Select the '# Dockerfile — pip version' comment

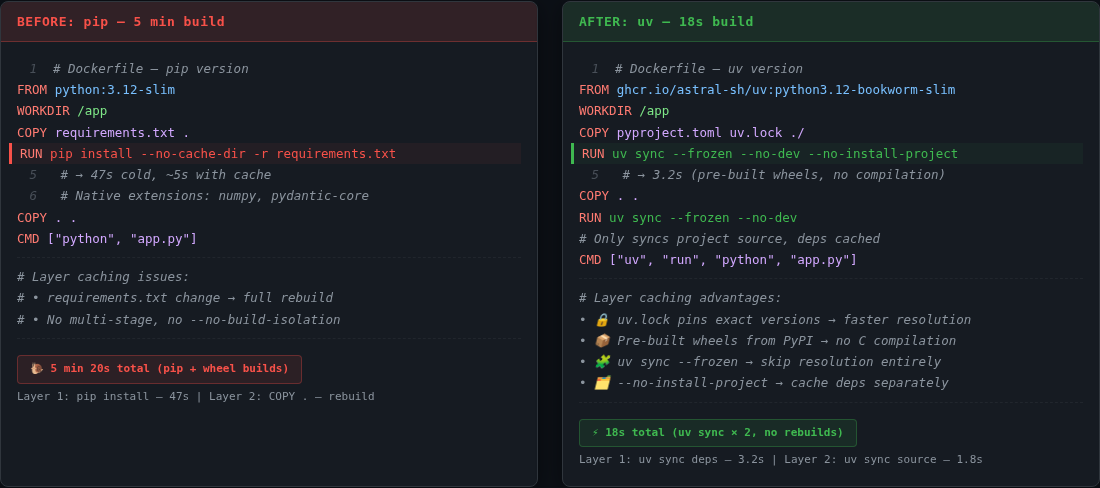click(x=150, y=69)
